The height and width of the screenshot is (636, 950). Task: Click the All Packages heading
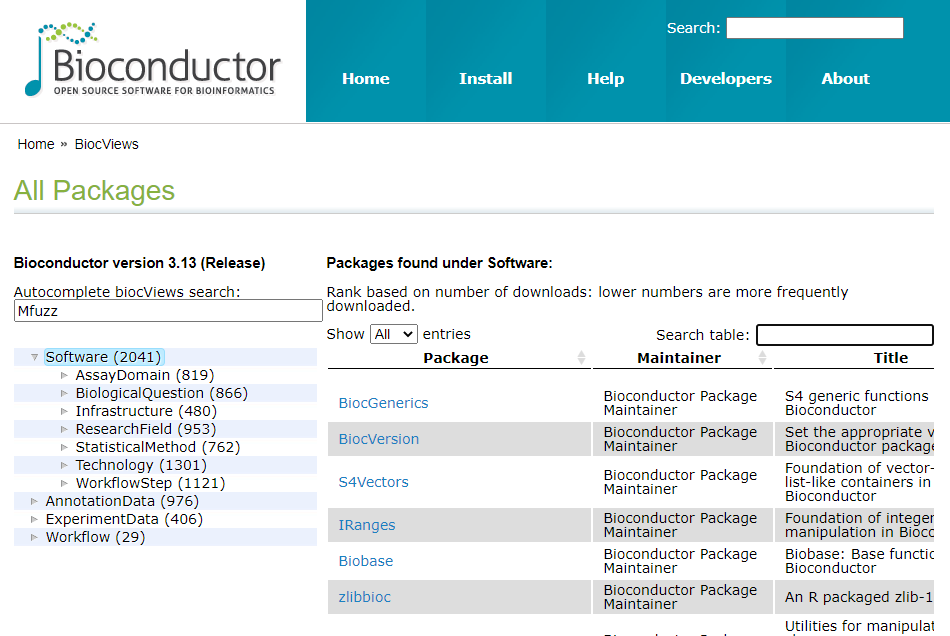tap(94, 191)
